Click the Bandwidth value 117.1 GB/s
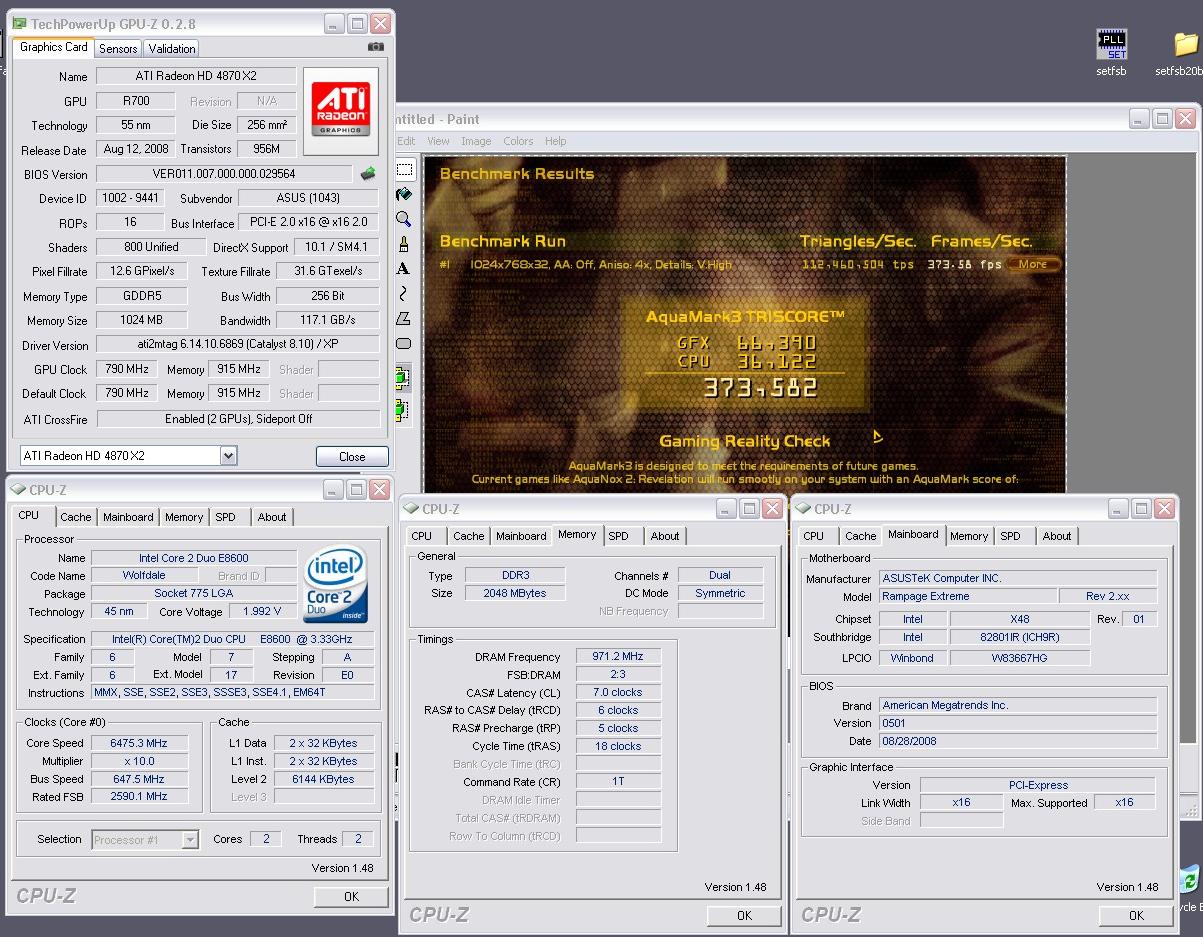The width and height of the screenshot is (1203, 937). pyautogui.click(x=328, y=320)
